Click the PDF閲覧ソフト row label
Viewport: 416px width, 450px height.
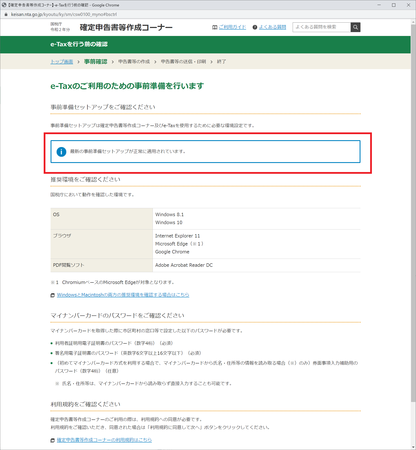click(68, 265)
